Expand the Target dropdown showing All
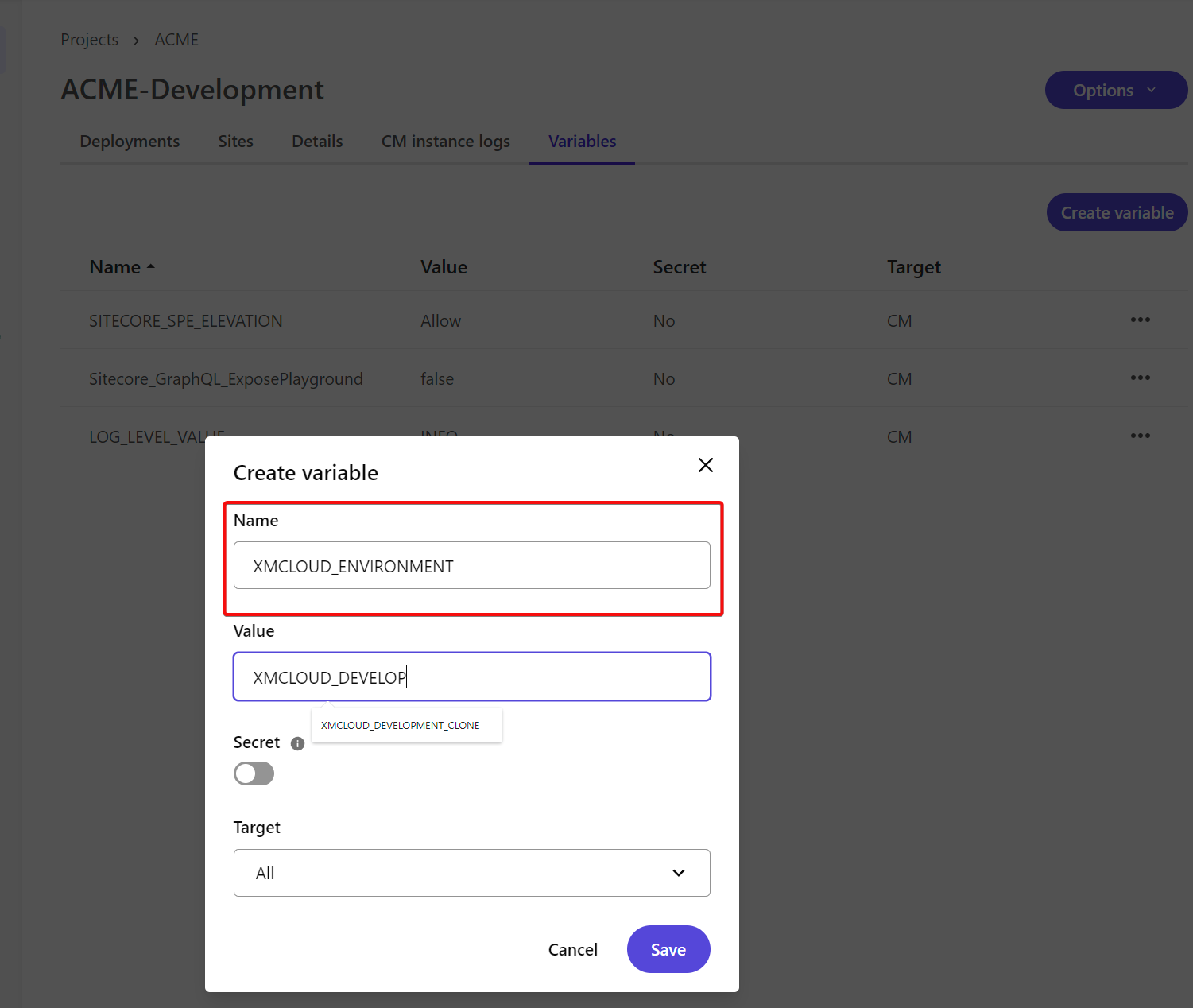1193x1008 pixels. 471,873
